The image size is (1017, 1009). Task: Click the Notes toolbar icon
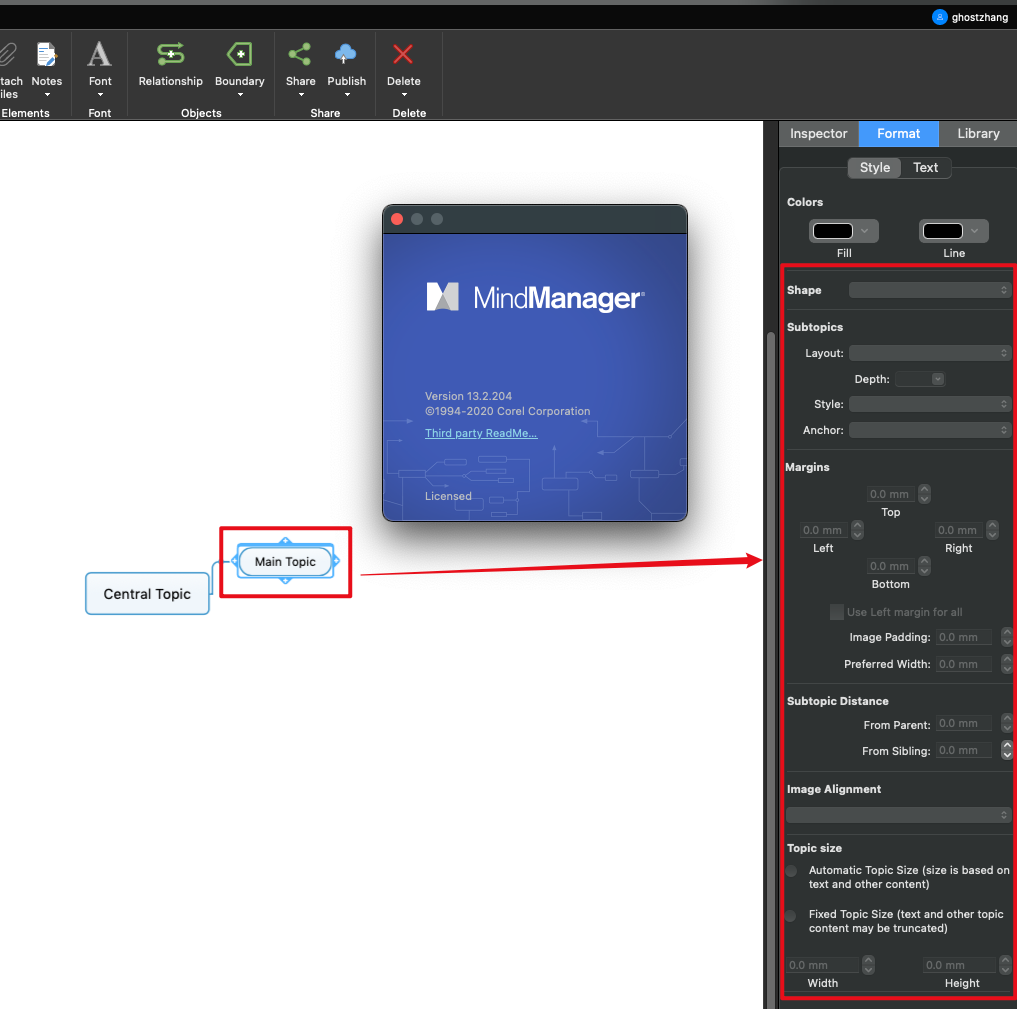[46, 56]
